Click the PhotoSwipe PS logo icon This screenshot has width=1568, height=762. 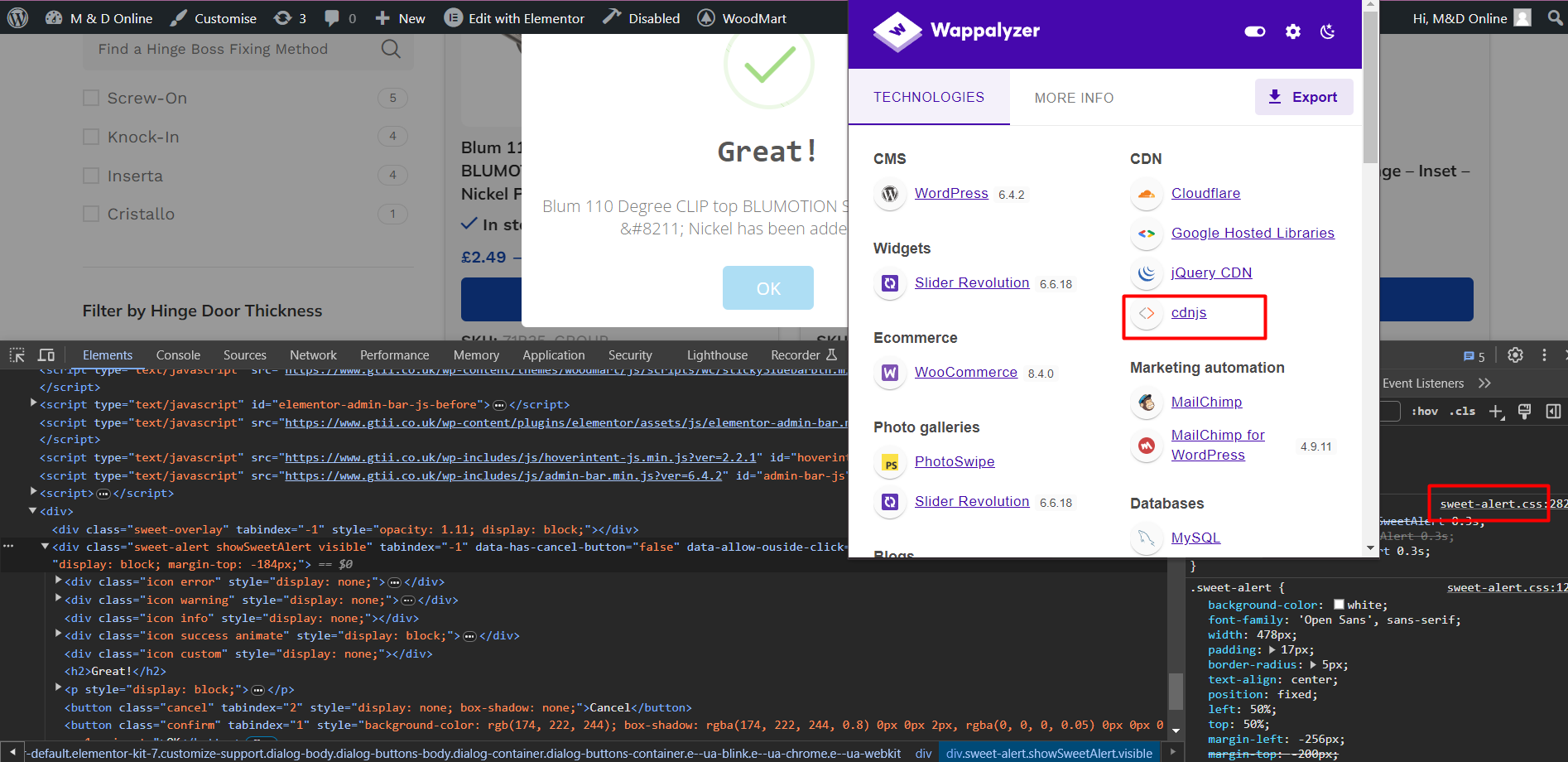tap(890, 462)
